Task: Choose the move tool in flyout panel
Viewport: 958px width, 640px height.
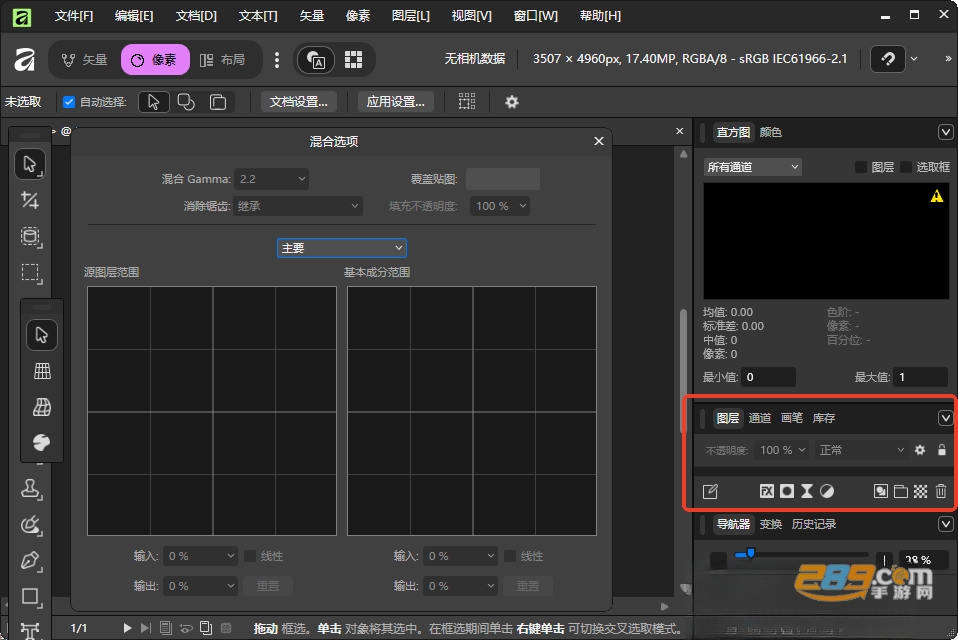Action: pos(42,335)
